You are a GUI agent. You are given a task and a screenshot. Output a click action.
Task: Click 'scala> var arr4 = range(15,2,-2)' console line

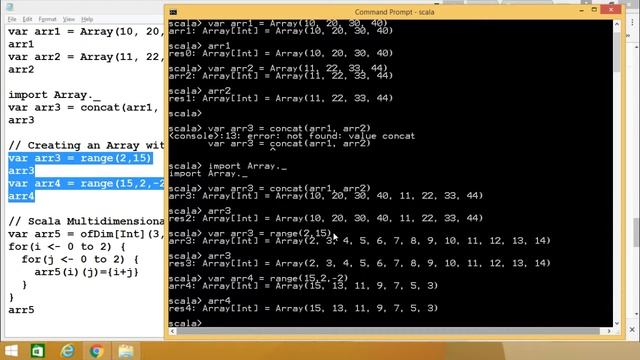tap(258, 278)
